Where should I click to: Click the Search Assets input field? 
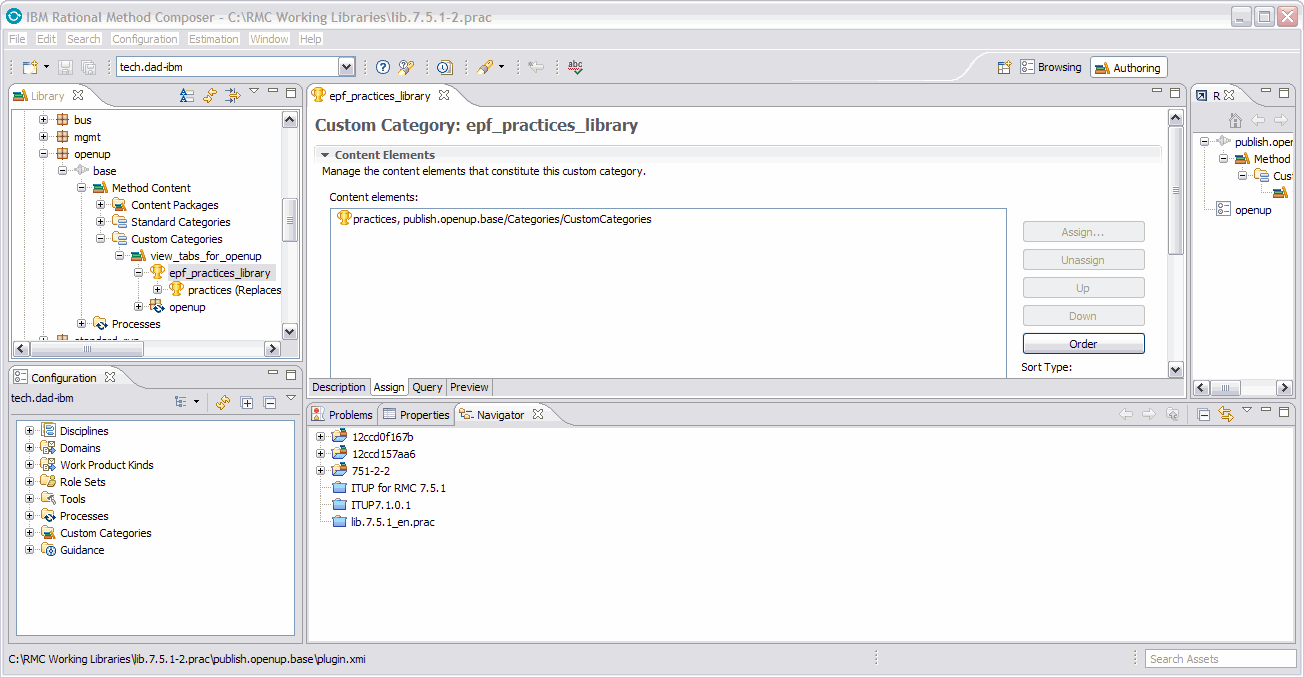point(1220,658)
